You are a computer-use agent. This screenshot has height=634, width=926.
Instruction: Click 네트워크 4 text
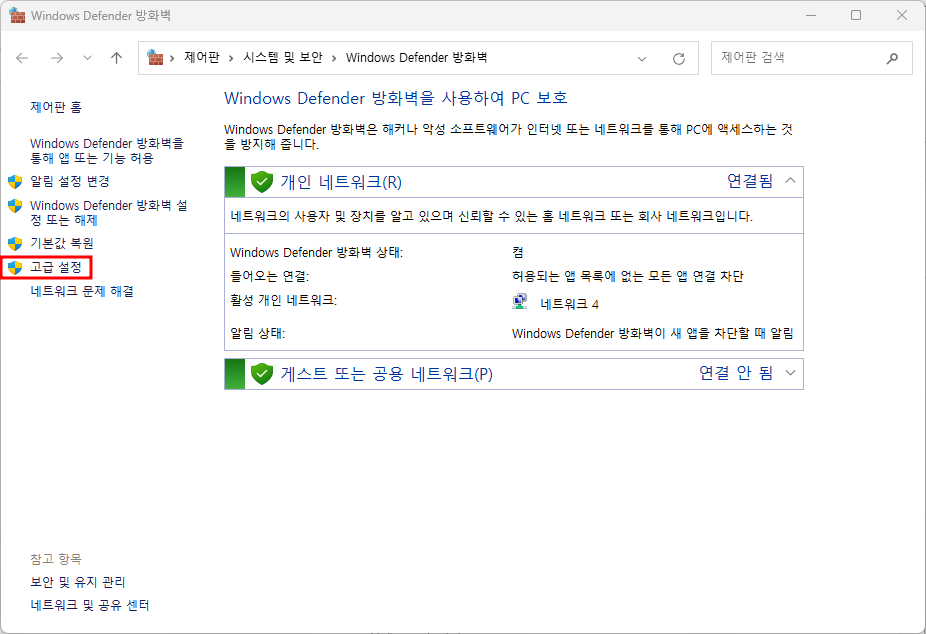point(569,304)
